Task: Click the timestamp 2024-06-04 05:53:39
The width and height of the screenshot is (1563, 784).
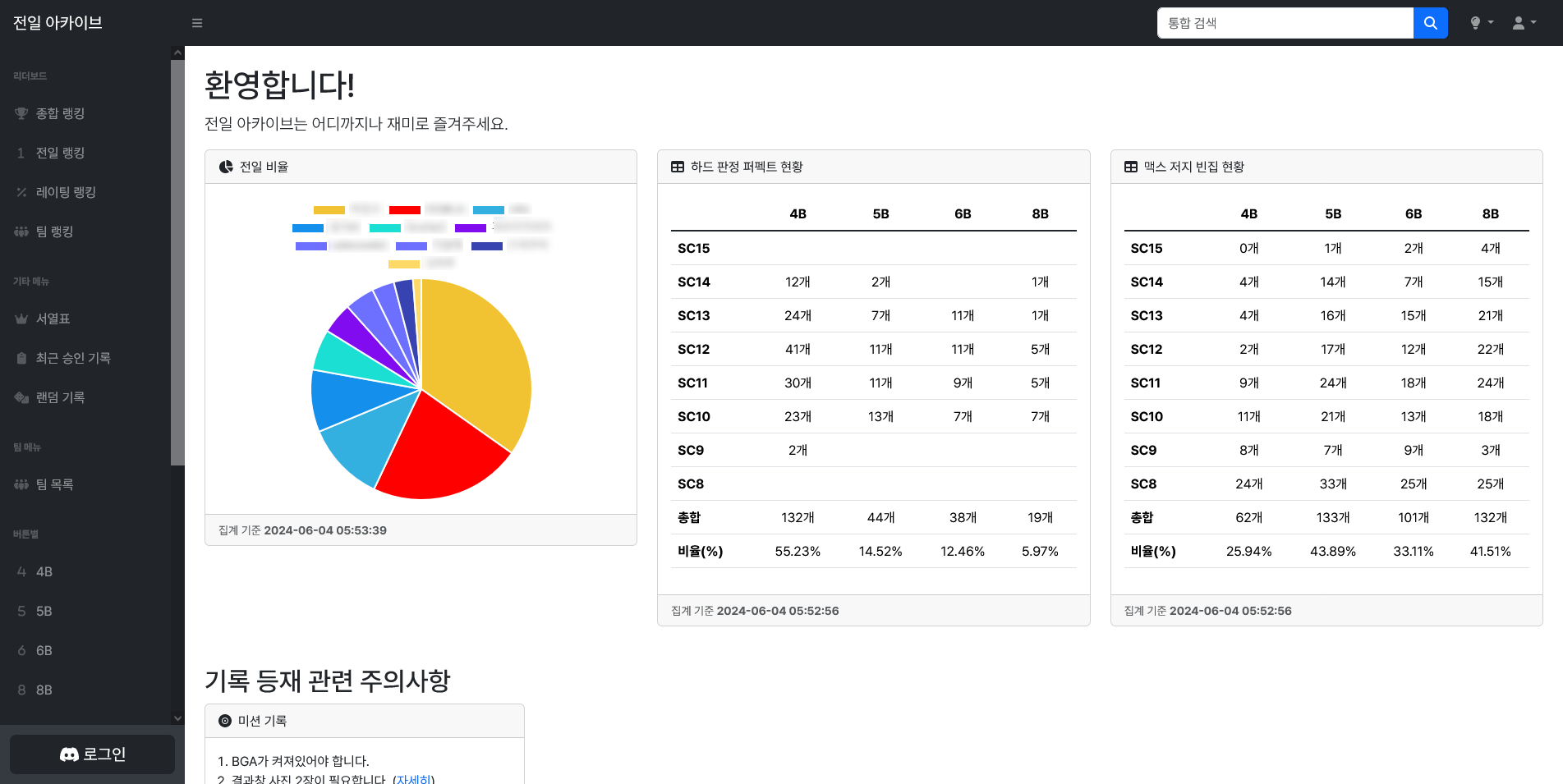Action: click(325, 530)
